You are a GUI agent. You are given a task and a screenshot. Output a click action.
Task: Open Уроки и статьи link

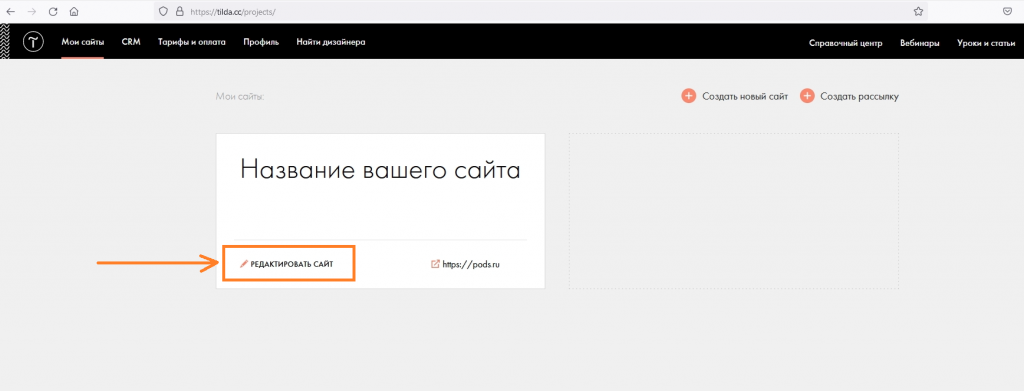pyautogui.click(x=986, y=44)
